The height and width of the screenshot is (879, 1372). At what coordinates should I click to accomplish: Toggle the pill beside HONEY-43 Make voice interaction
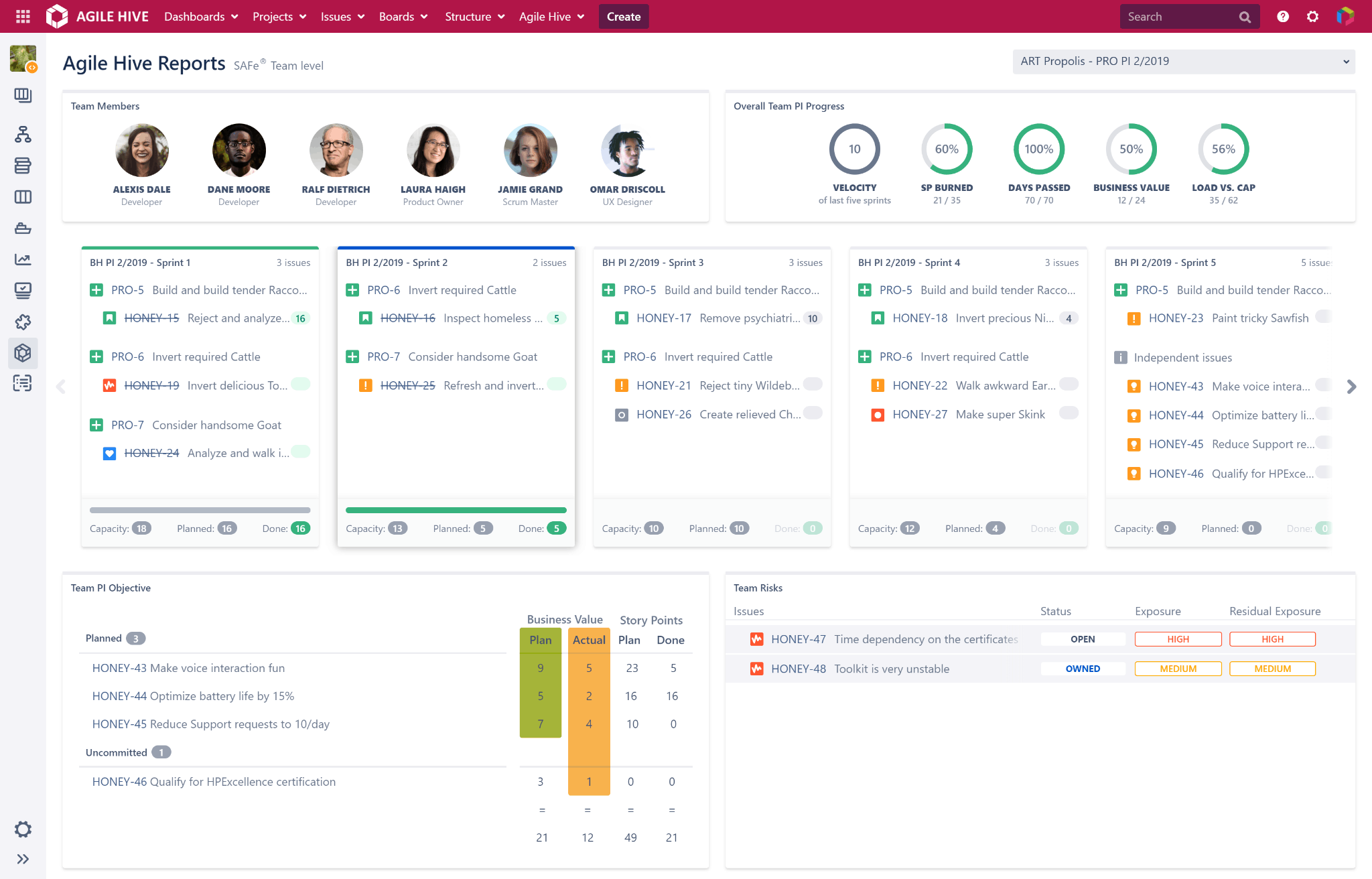pyautogui.click(x=1323, y=386)
